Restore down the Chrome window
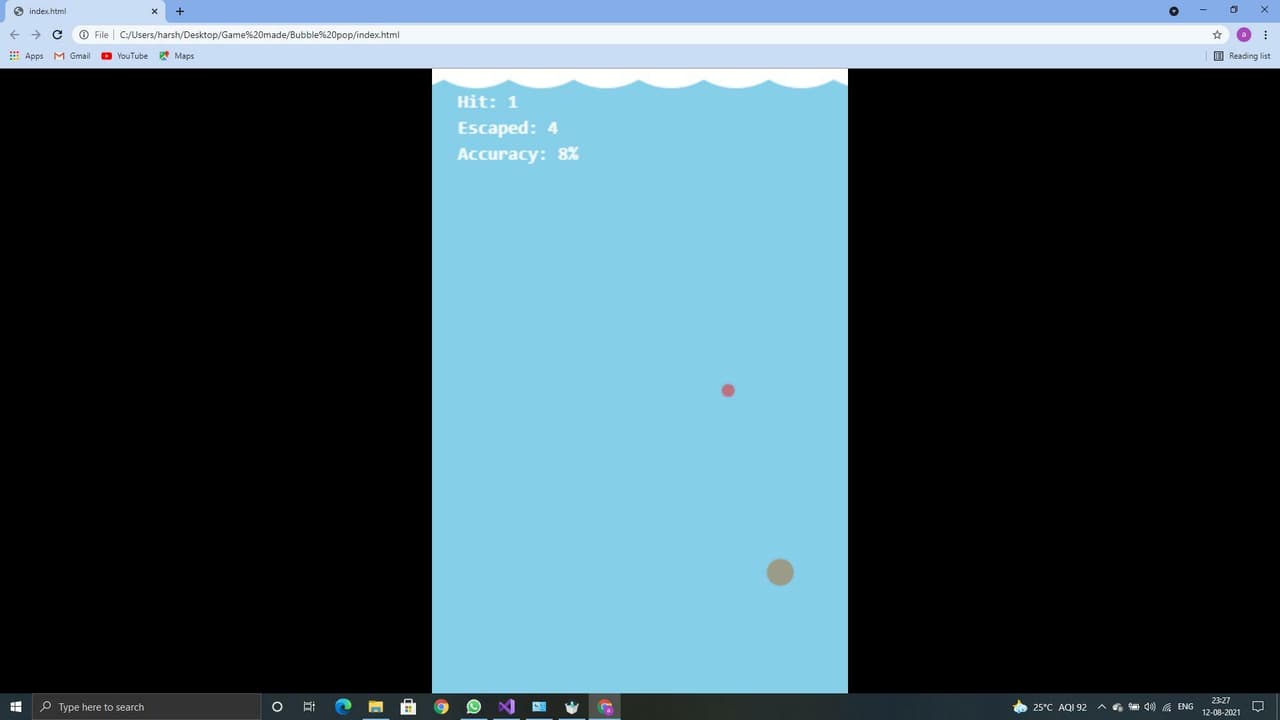 [x=1233, y=10]
